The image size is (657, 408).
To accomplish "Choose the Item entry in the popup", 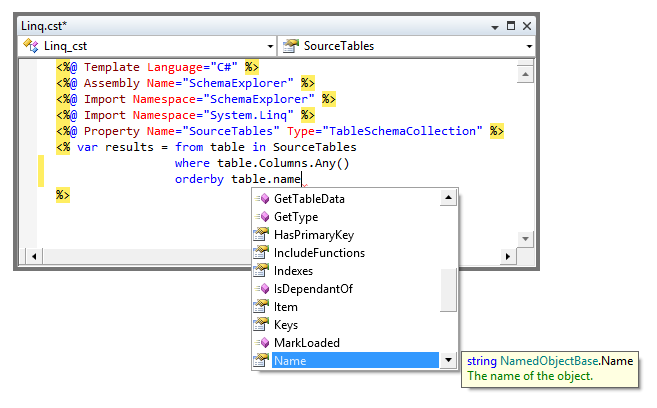I will [286, 307].
